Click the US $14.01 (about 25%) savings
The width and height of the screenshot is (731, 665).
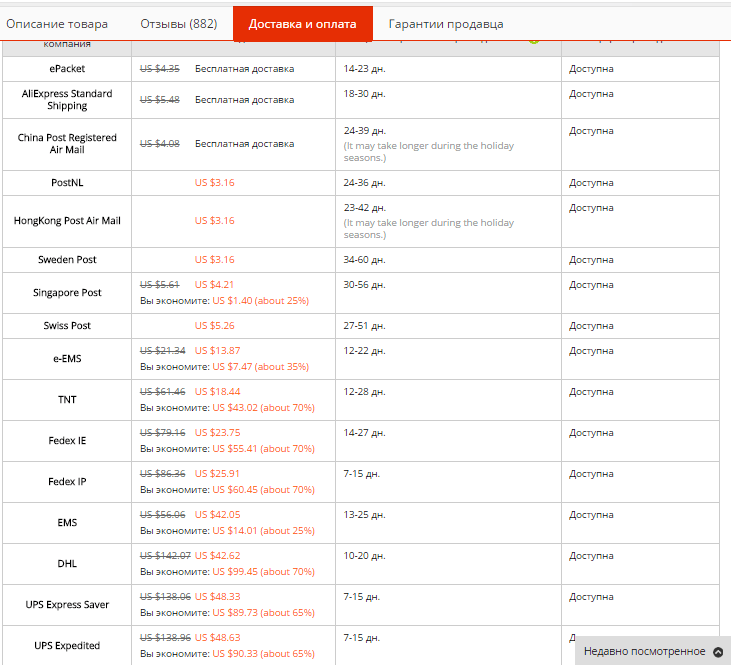click(x=263, y=531)
